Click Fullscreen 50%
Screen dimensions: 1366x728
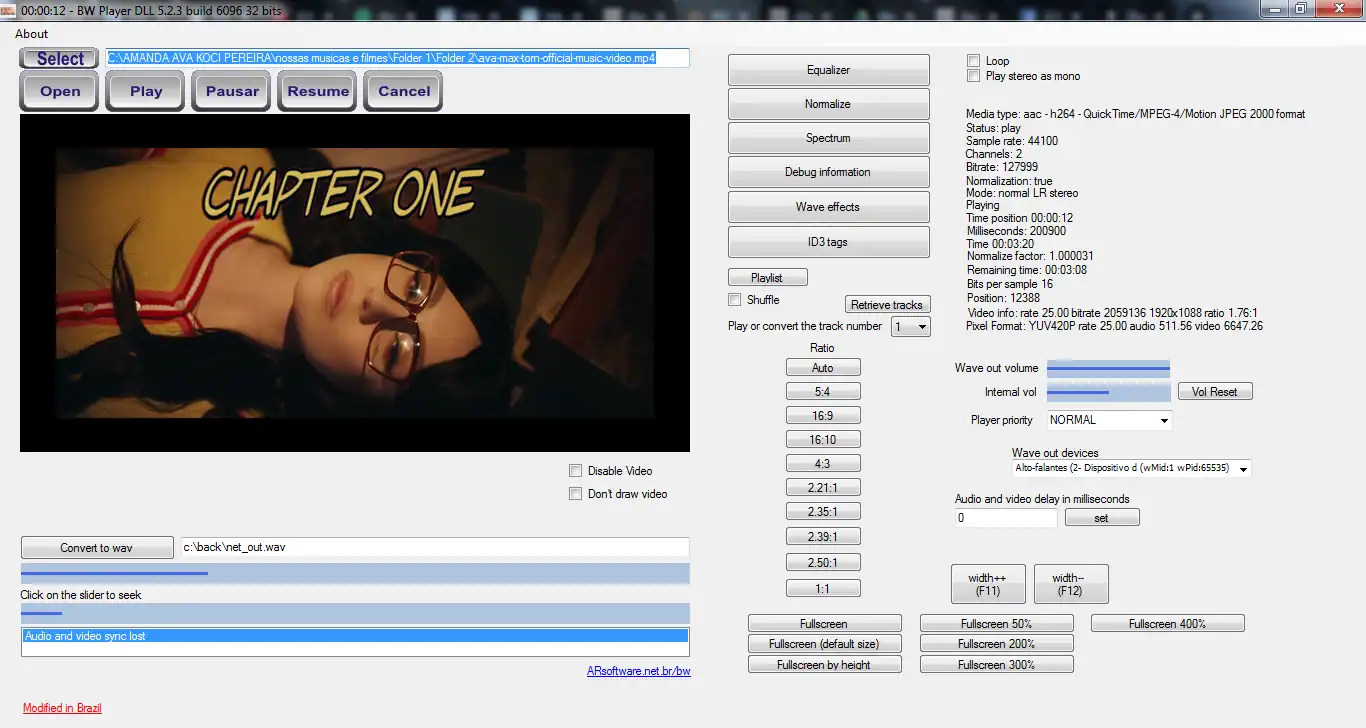(x=997, y=624)
